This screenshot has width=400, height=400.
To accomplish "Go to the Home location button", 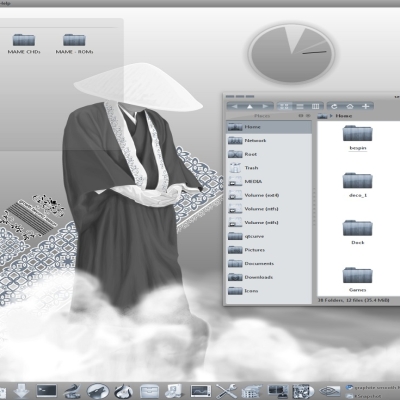I will [x=350, y=106].
